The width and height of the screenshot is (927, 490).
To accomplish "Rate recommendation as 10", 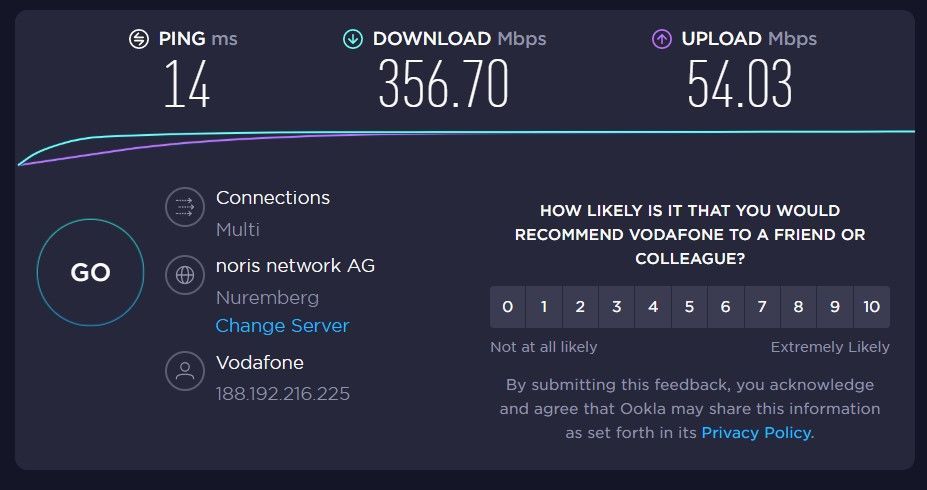I will (x=871, y=307).
